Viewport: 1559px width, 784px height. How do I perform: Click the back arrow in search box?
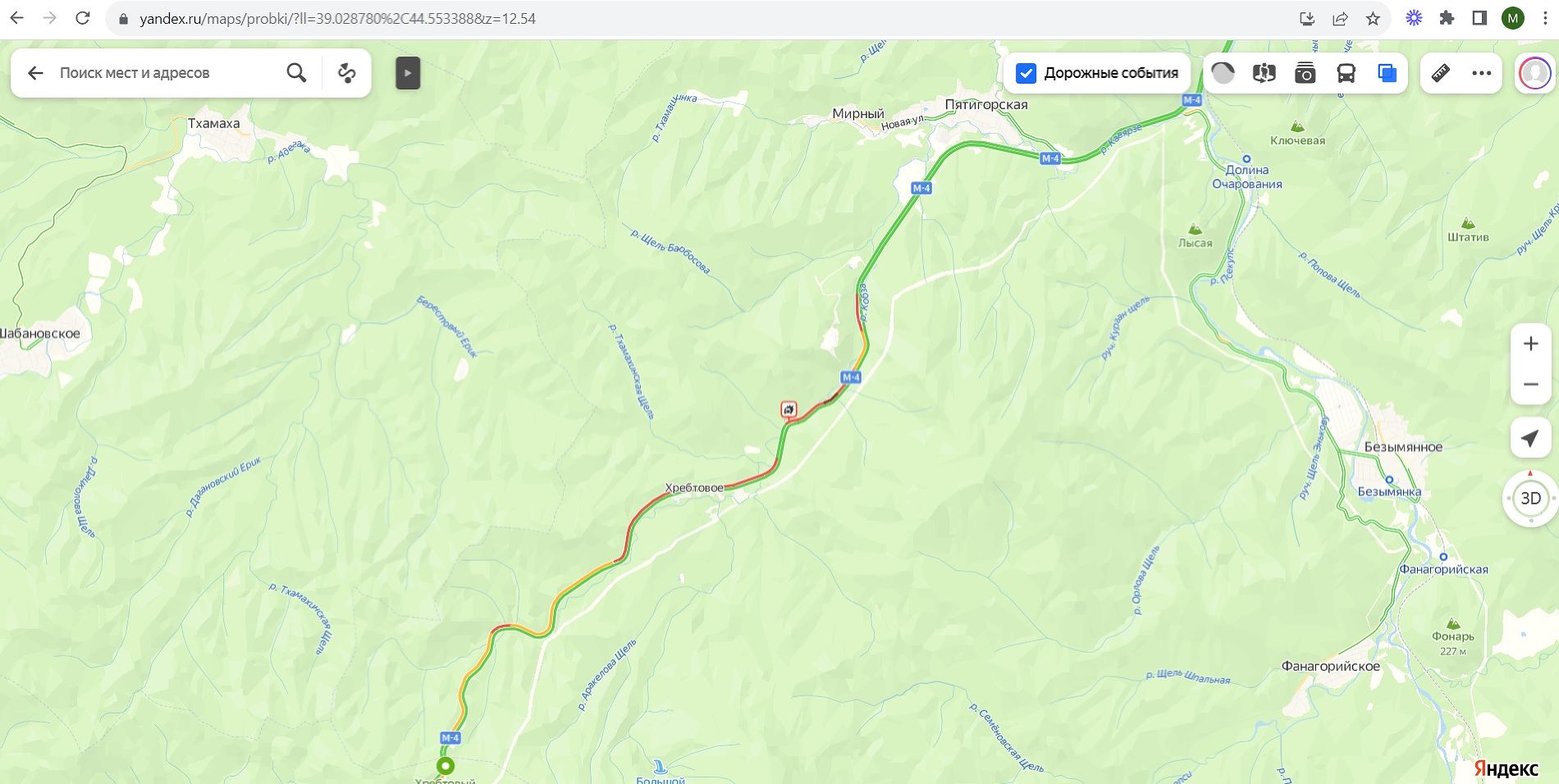pos(35,73)
